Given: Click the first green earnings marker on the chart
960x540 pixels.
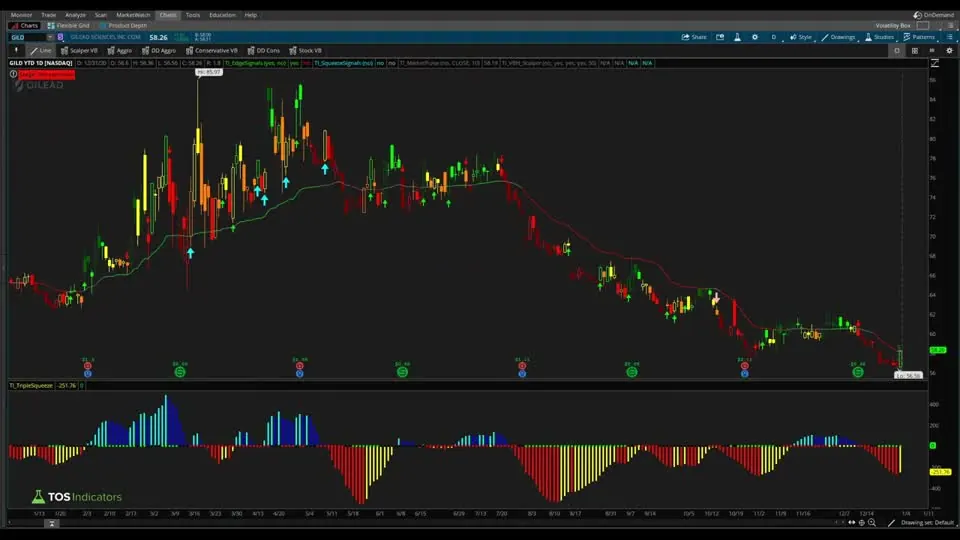Looking at the screenshot, I should (x=179, y=372).
